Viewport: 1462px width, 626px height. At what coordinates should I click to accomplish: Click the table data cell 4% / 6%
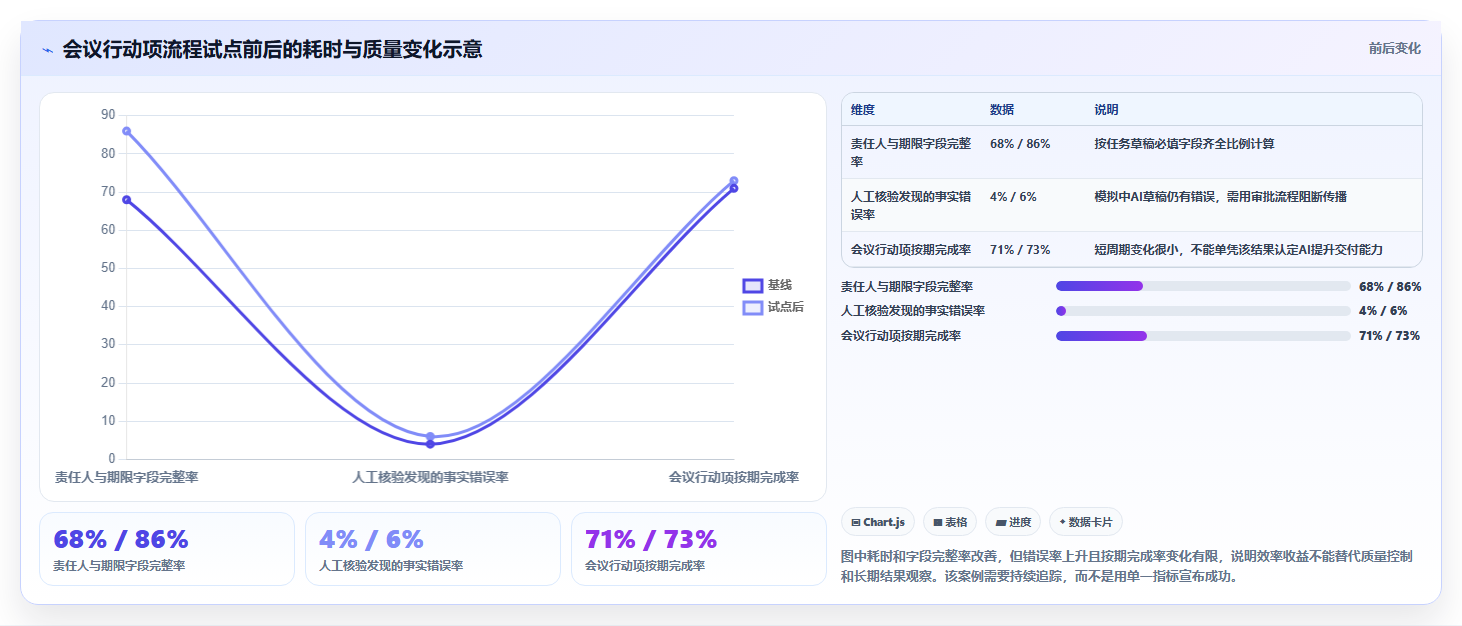click(1013, 197)
